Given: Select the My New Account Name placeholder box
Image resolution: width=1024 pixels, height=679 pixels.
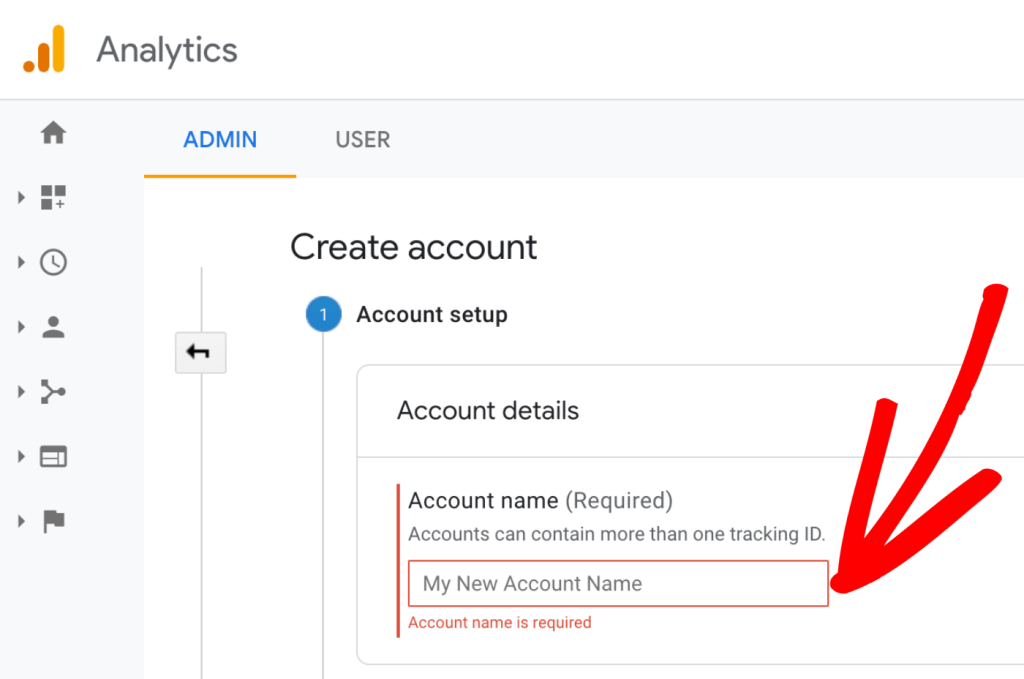Looking at the screenshot, I should pos(617,583).
